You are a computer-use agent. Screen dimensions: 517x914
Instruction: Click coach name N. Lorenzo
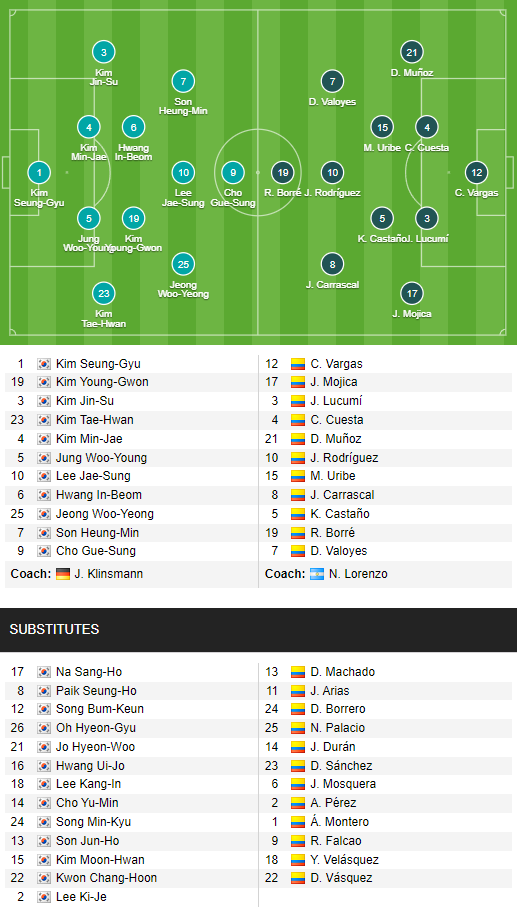pyautogui.click(x=358, y=574)
